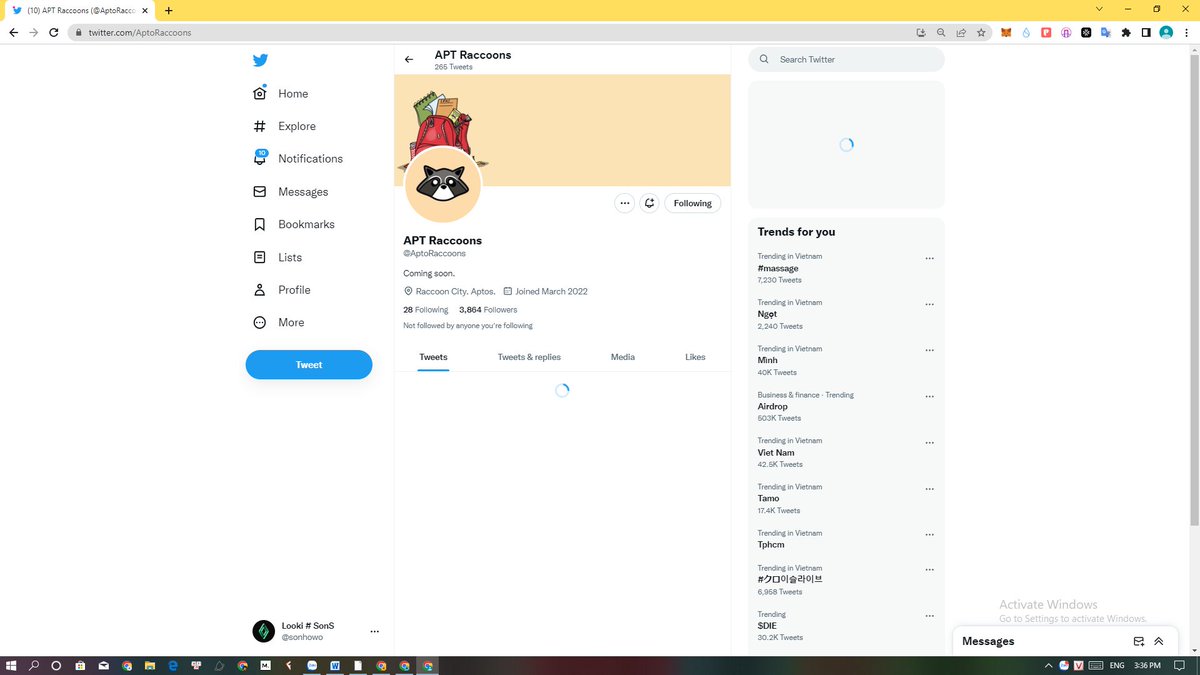Go to Home in sidebar
Screen dimensions: 1200x675
[280, 93]
